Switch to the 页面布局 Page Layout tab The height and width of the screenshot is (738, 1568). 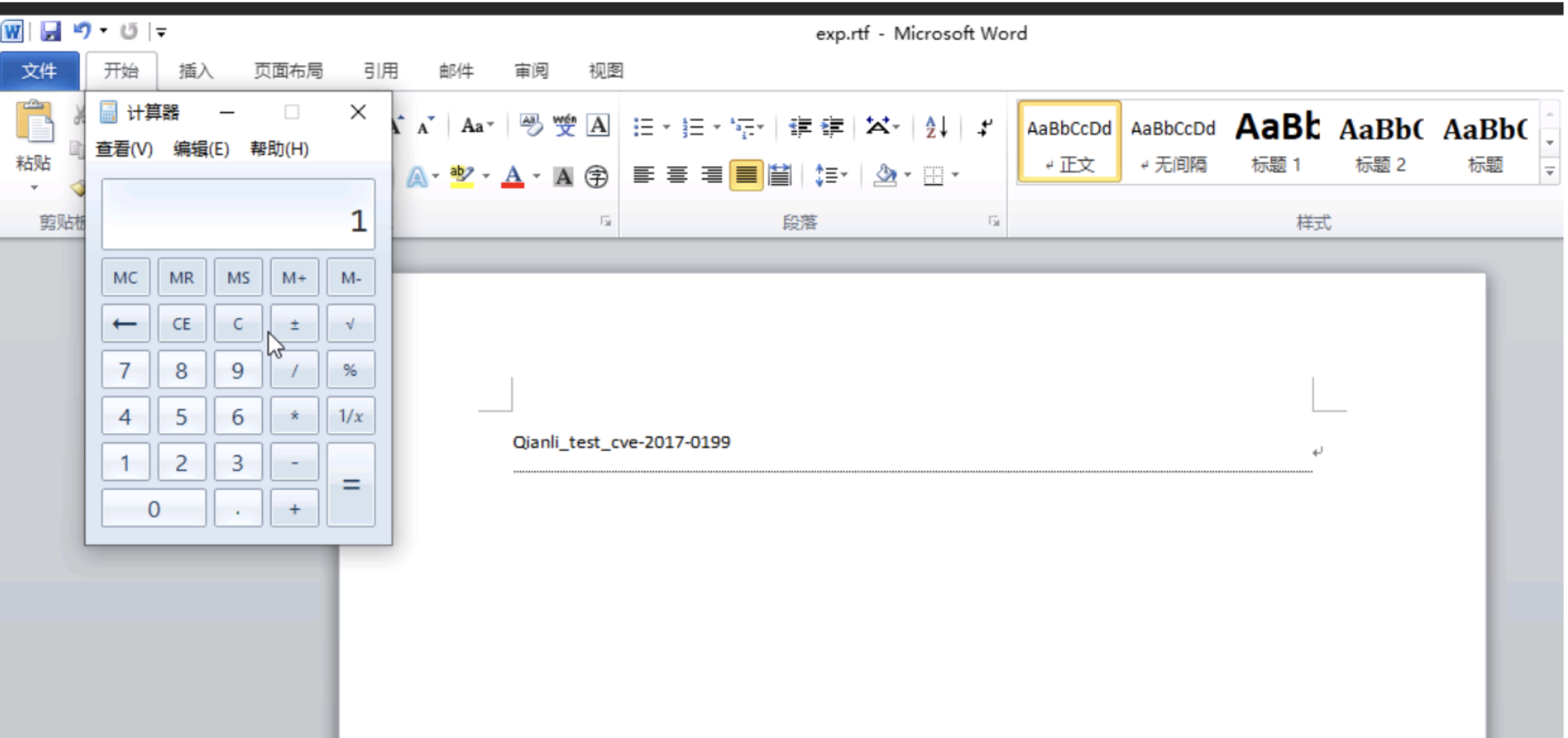click(x=288, y=71)
